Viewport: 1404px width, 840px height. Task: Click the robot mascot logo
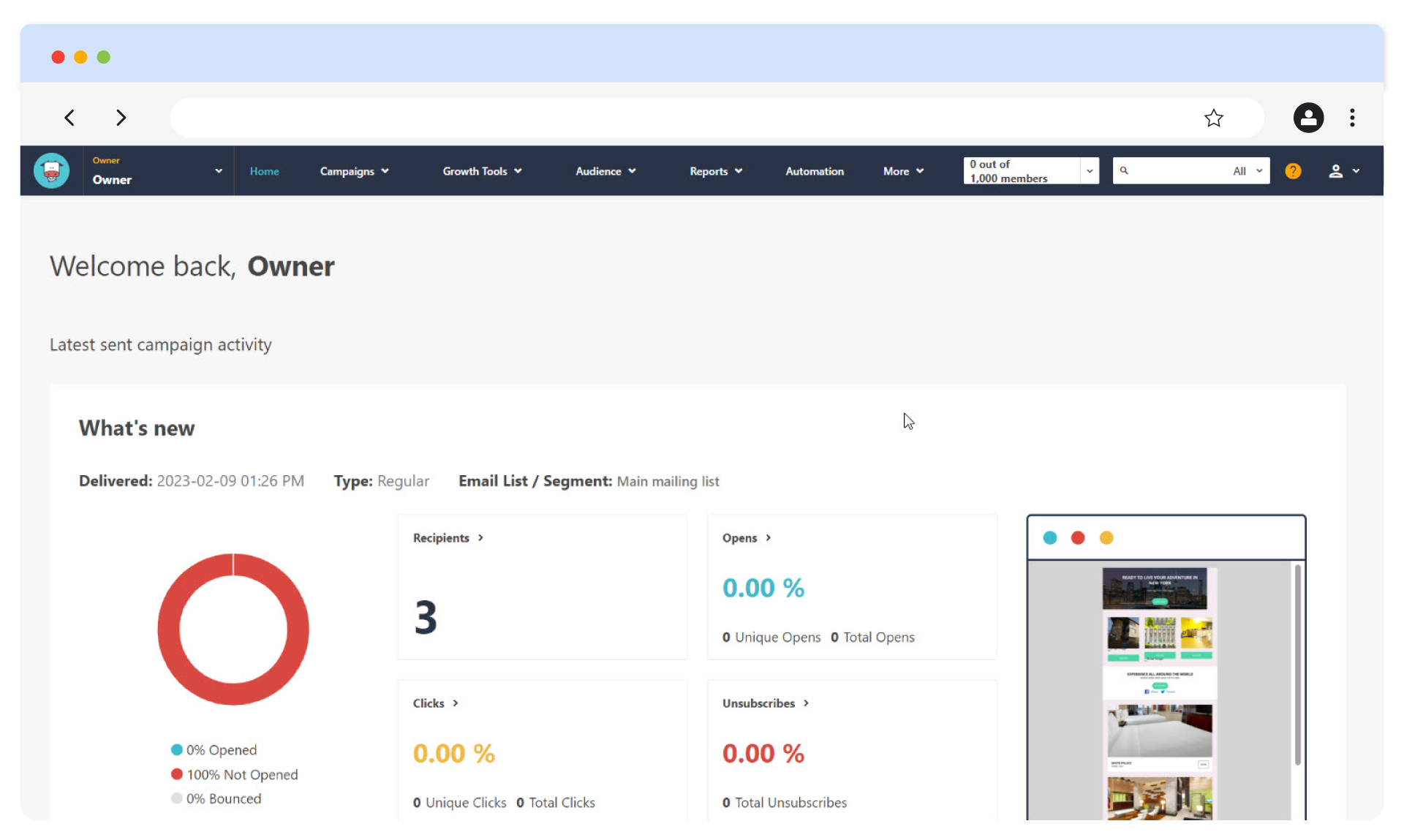51,171
